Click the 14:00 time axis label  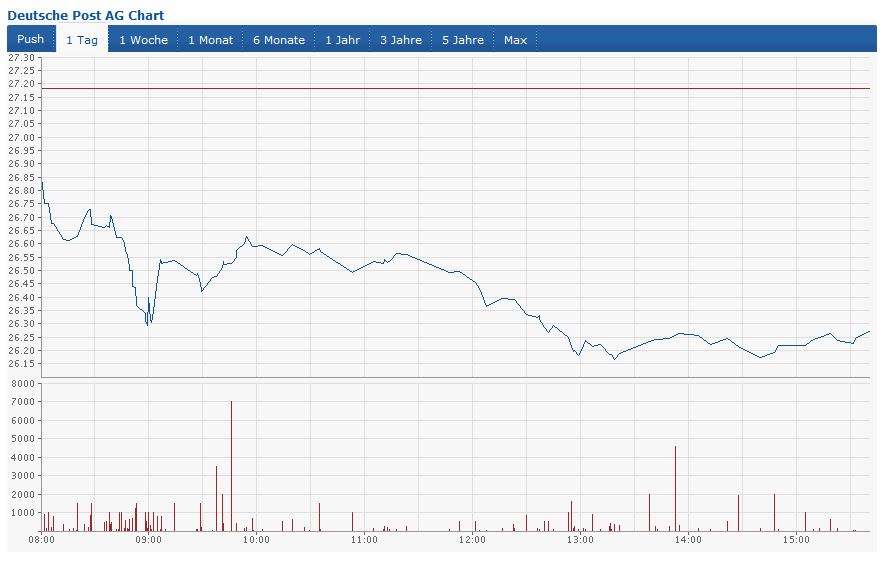[688, 540]
